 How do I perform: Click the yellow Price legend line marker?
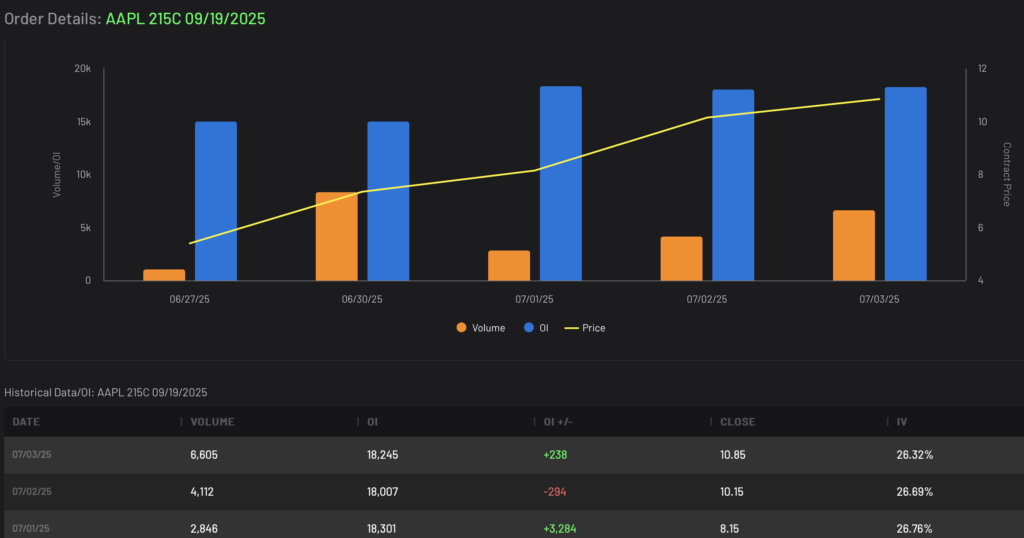click(571, 328)
